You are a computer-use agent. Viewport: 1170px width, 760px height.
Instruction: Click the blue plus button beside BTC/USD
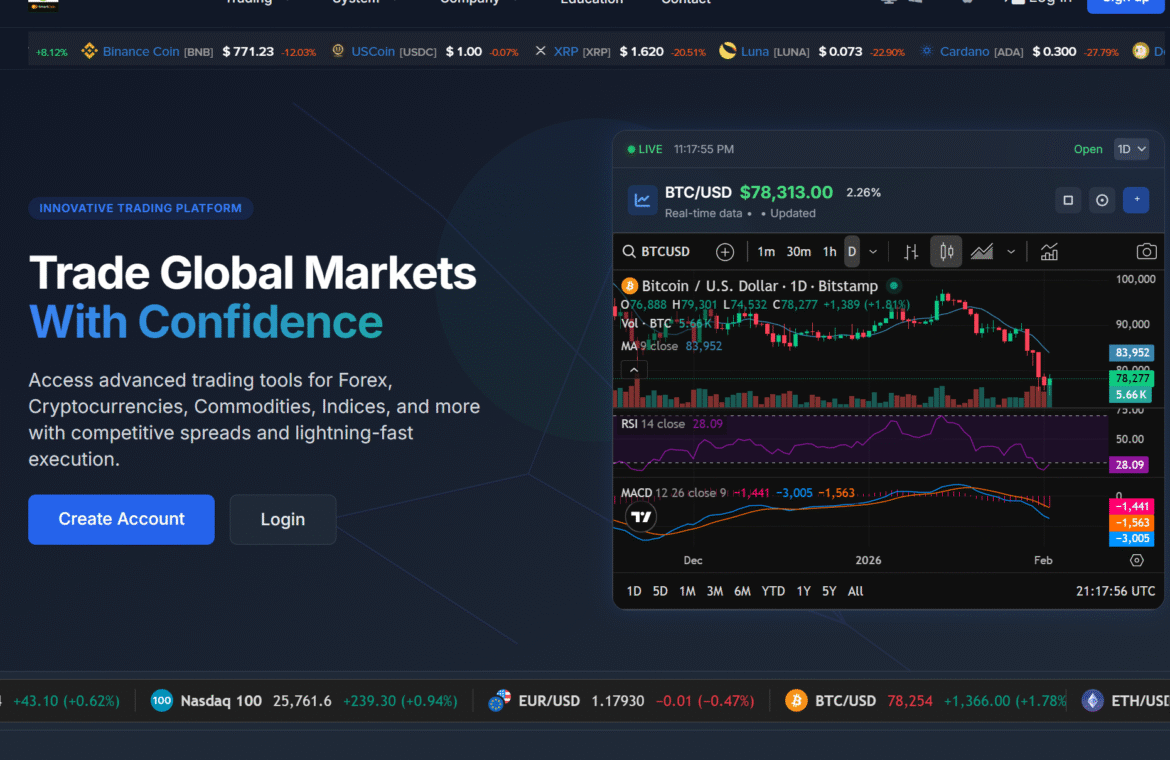click(x=1135, y=200)
